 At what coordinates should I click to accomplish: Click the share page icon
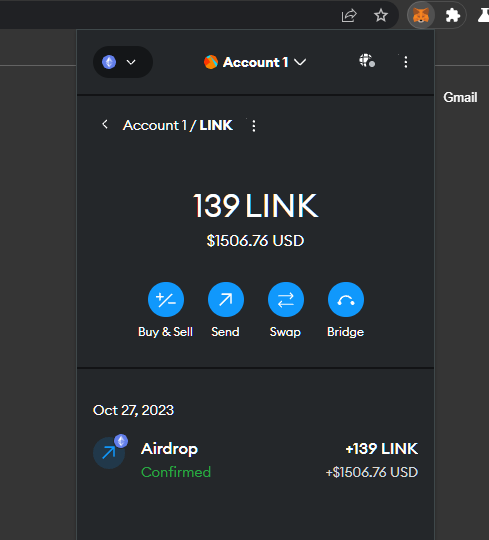point(349,15)
